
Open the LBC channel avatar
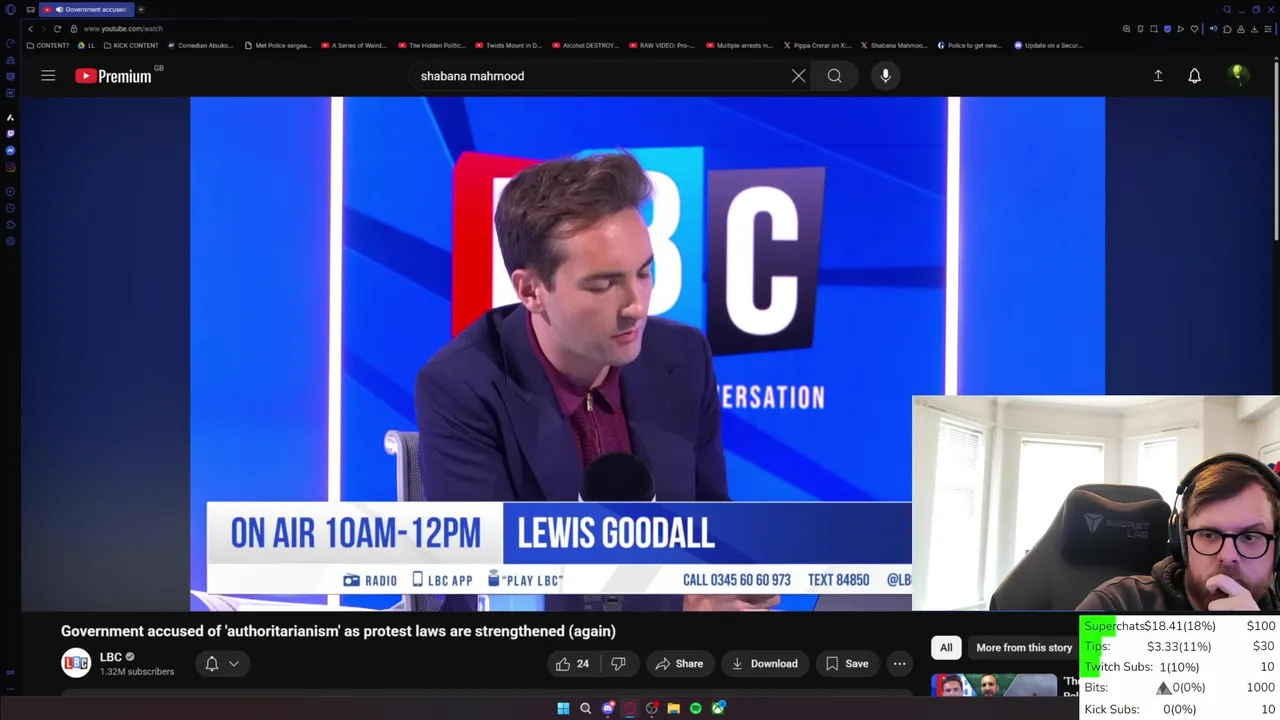point(76,663)
